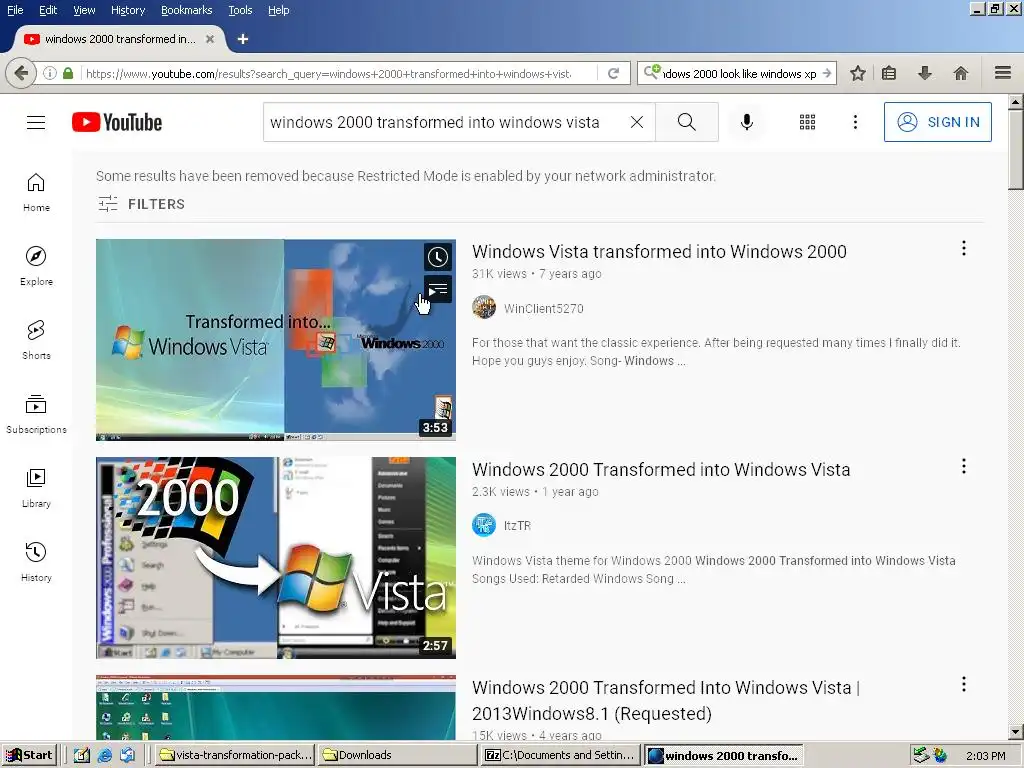This screenshot has height=768, width=1024.
Task: Click the browser Back arrow
Action: point(21,73)
